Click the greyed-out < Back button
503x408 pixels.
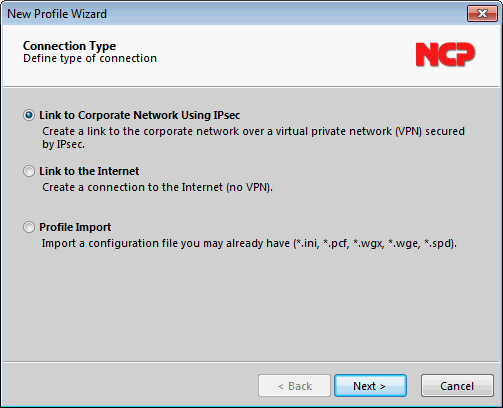pyautogui.click(x=294, y=386)
